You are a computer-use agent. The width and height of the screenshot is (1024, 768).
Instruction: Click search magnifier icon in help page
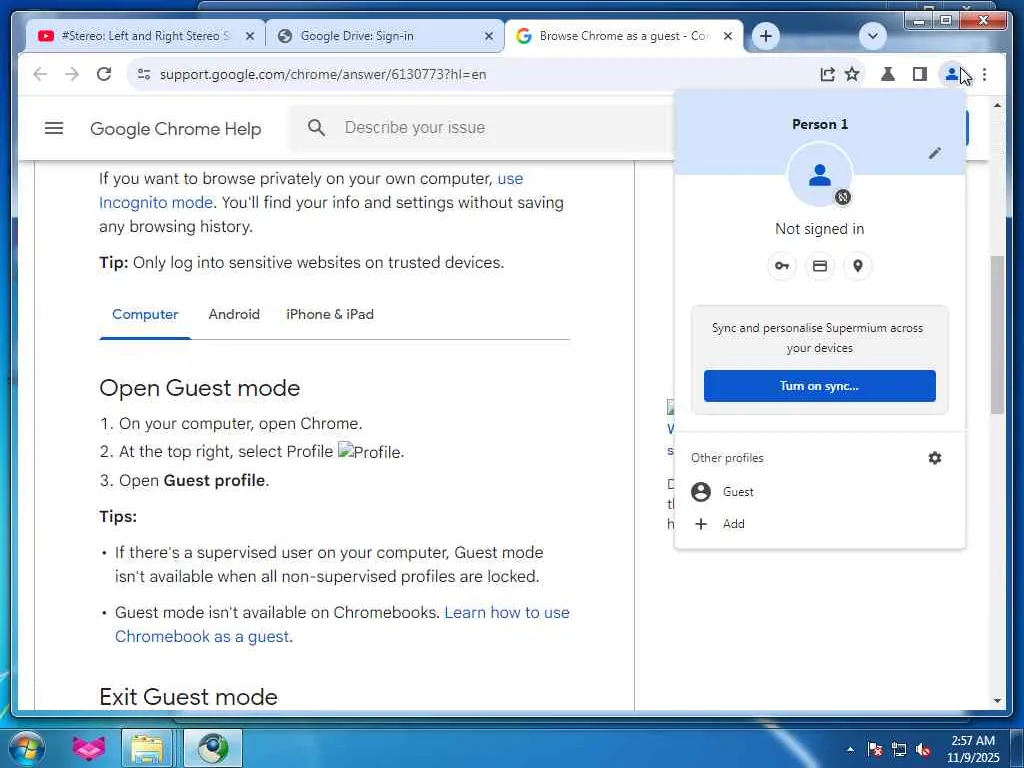[x=316, y=128]
